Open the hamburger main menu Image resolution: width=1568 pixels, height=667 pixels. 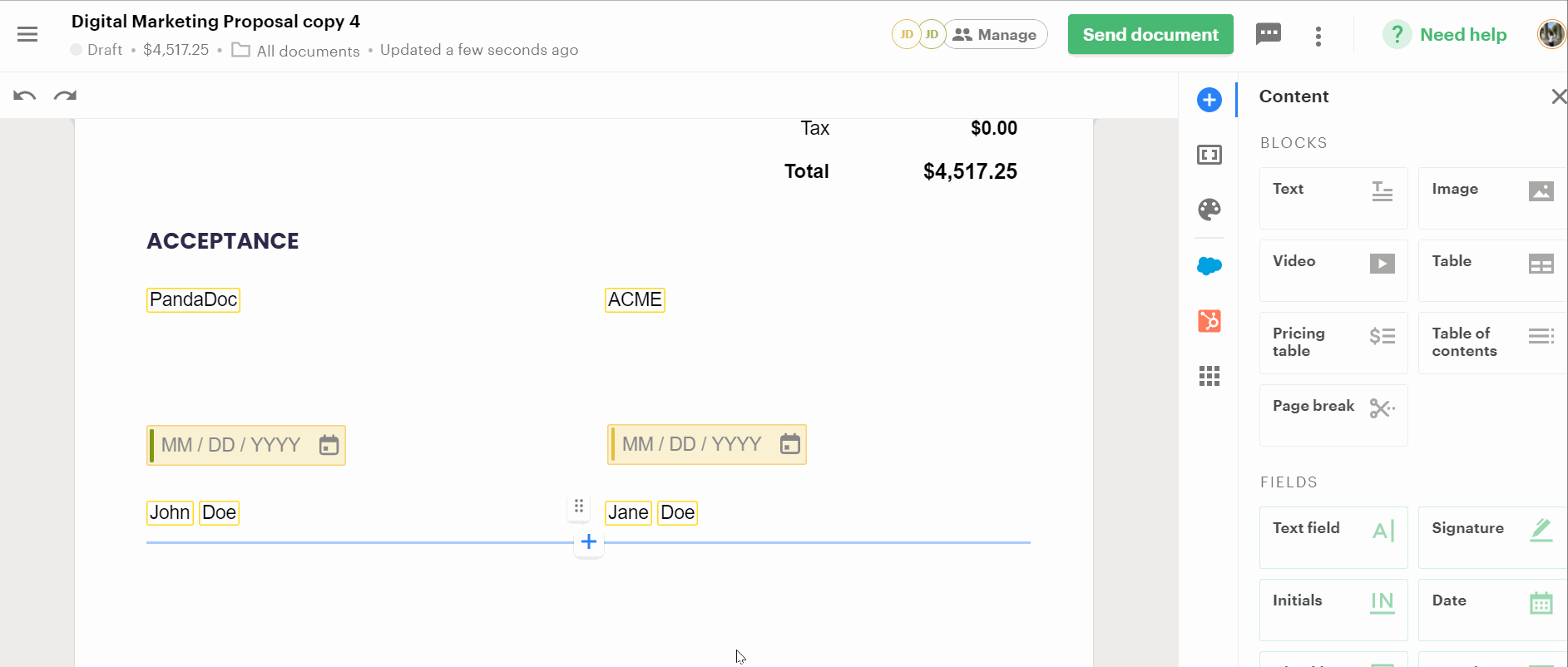pos(27,34)
